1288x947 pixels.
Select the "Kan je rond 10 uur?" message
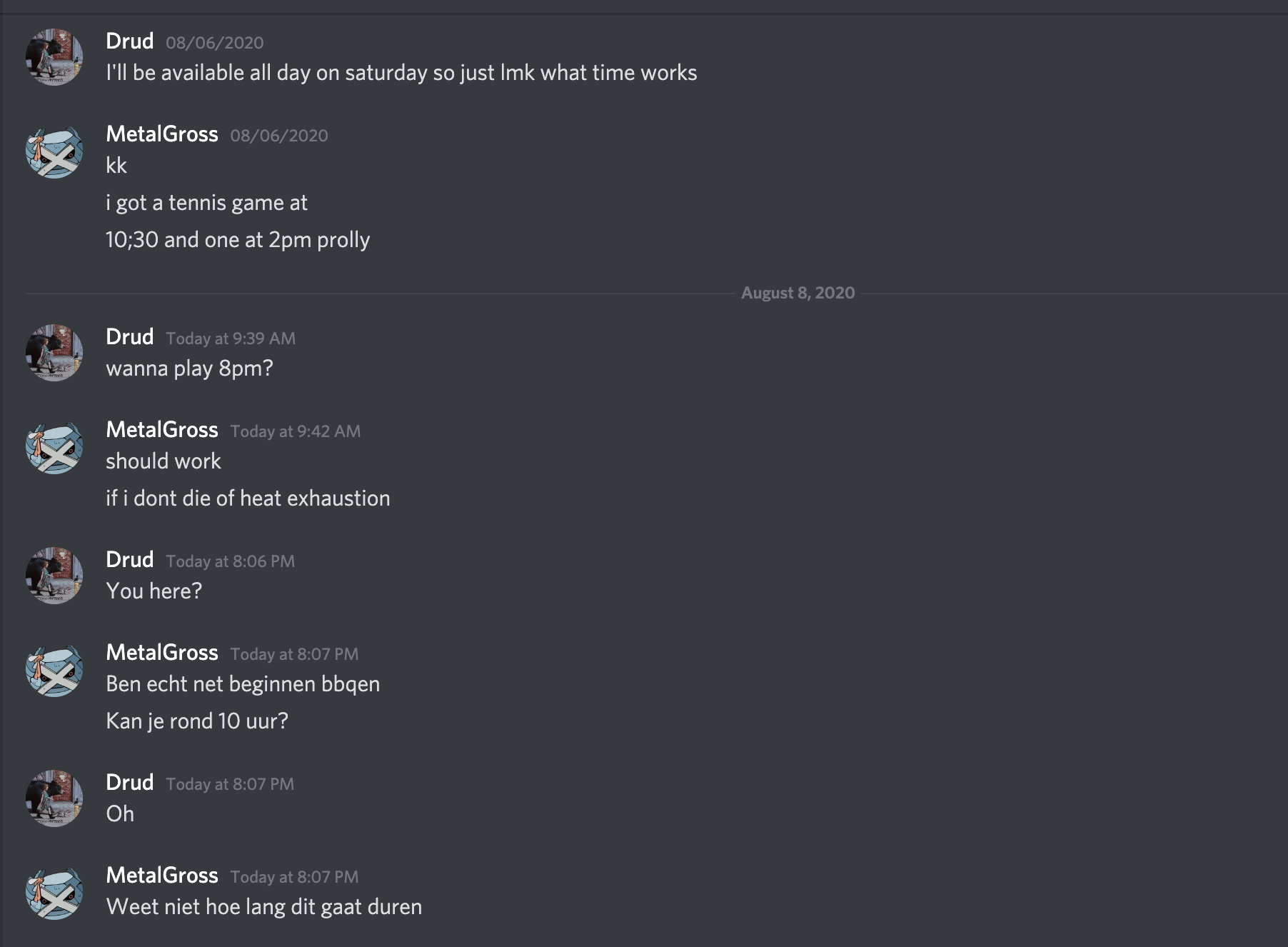pyautogui.click(x=197, y=721)
